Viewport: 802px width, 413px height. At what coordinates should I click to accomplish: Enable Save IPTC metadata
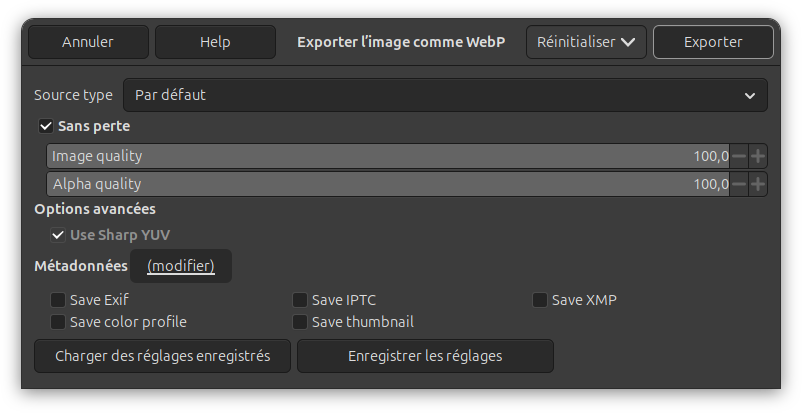pos(300,299)
